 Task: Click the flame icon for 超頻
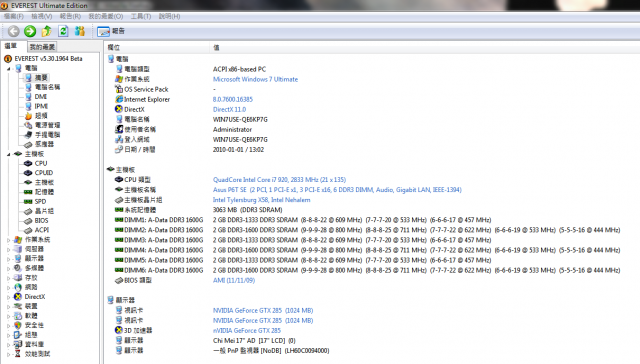point(28,116)
